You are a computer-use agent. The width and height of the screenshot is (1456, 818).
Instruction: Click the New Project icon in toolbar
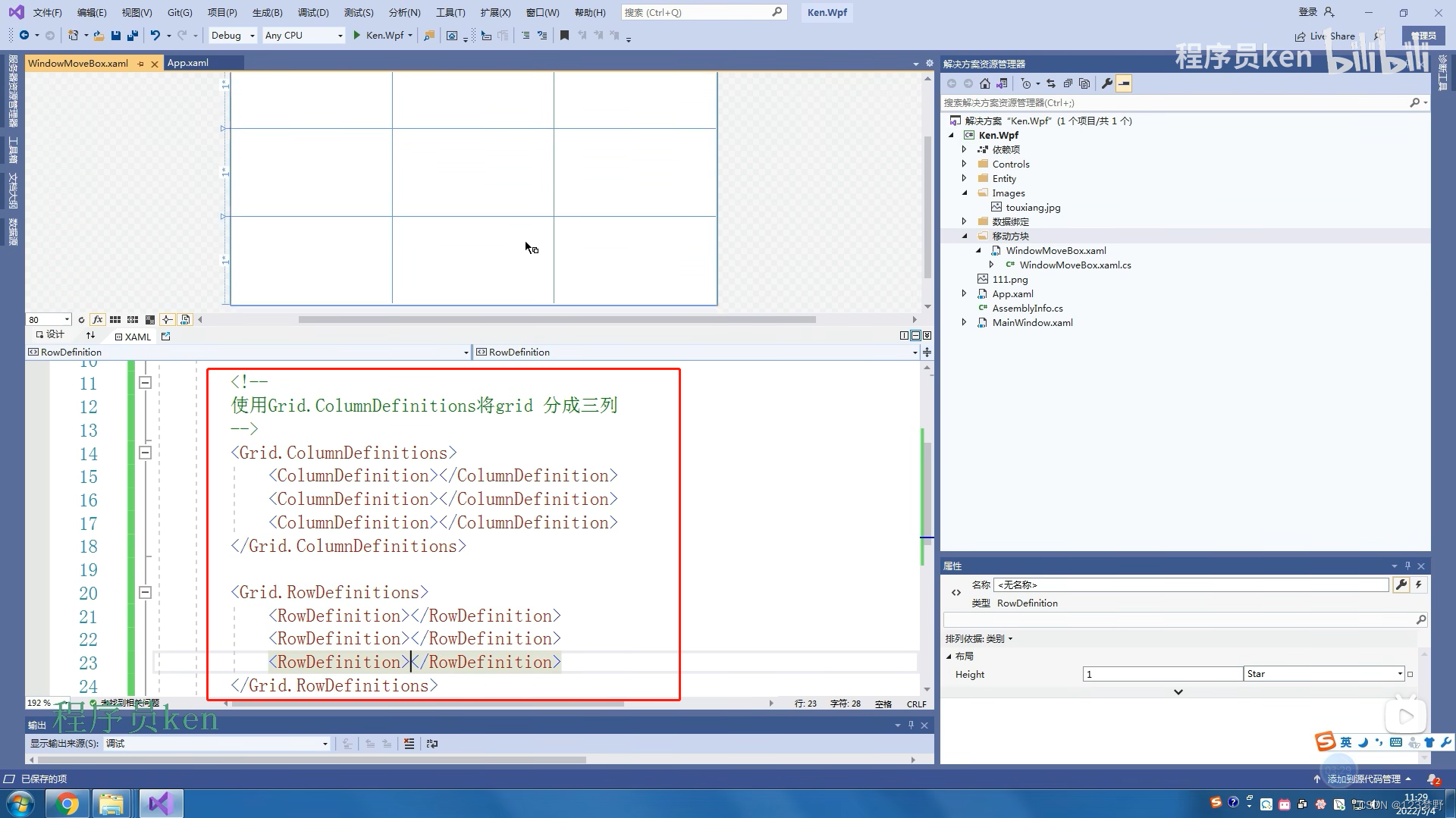(73, 35)
